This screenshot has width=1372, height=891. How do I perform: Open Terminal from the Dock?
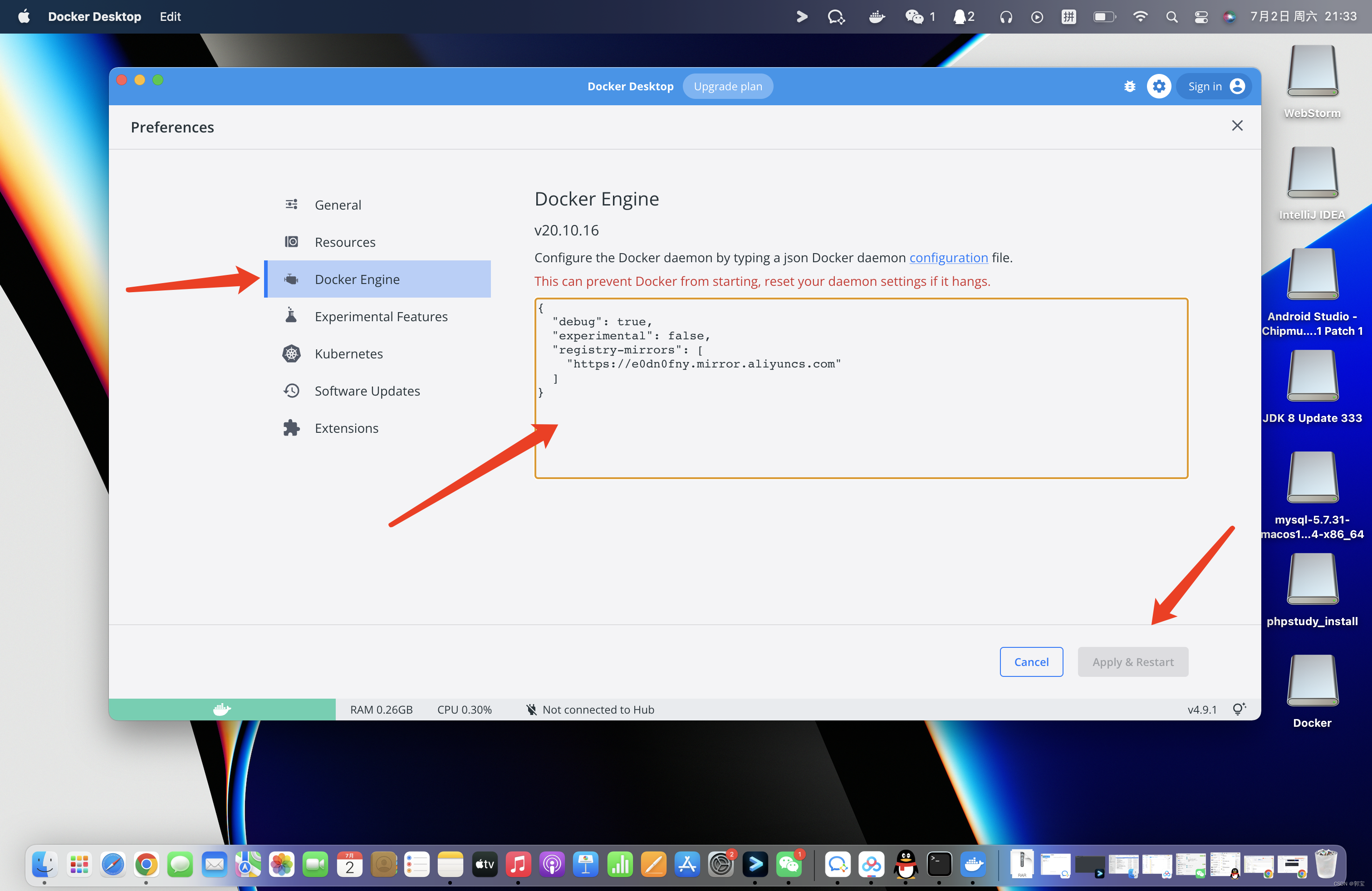[939, 865]
